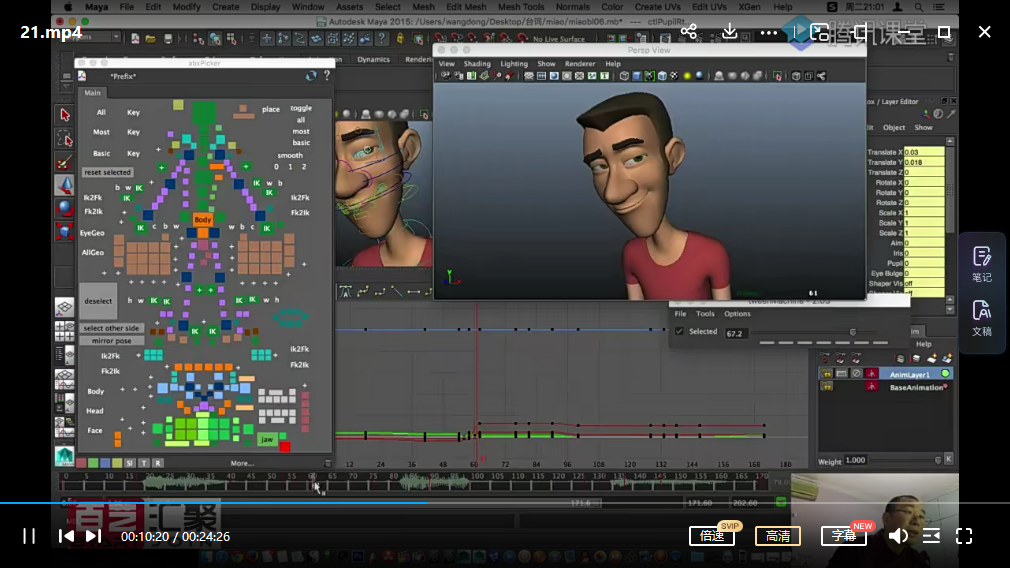Open the Channel Box Object menu
The height and width of the screenshot is (568, 1010).
coord(893,128)
